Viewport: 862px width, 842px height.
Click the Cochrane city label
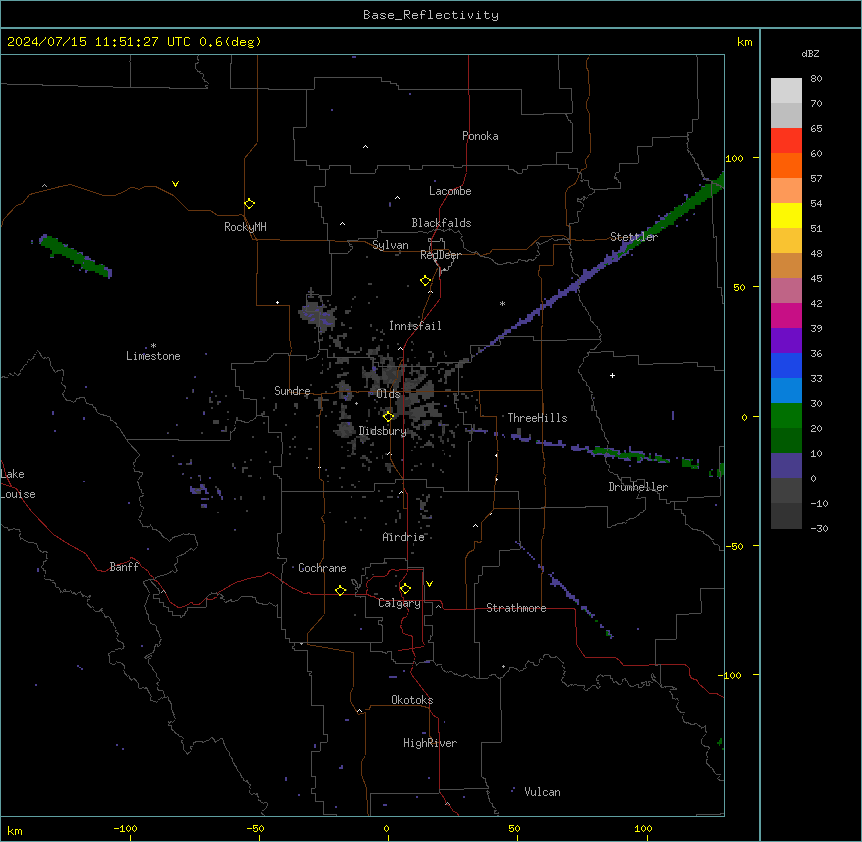click(322, 568)
